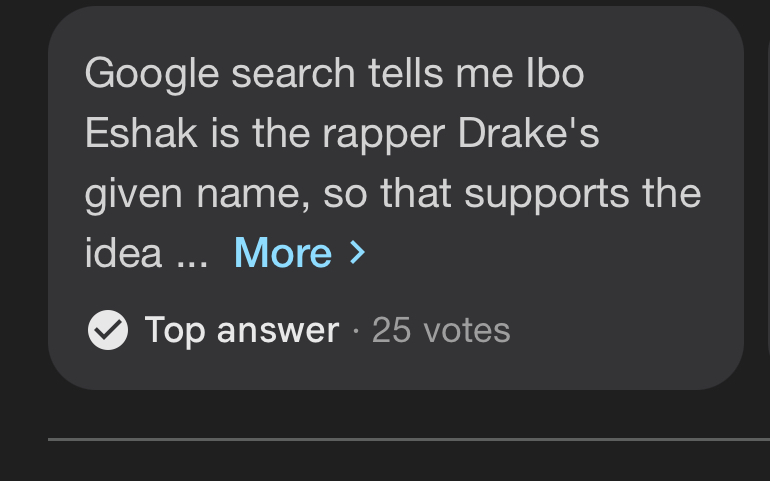Viewport: 770px width, 481px height.
Task: Select the Top answer label
Action: 242,330
